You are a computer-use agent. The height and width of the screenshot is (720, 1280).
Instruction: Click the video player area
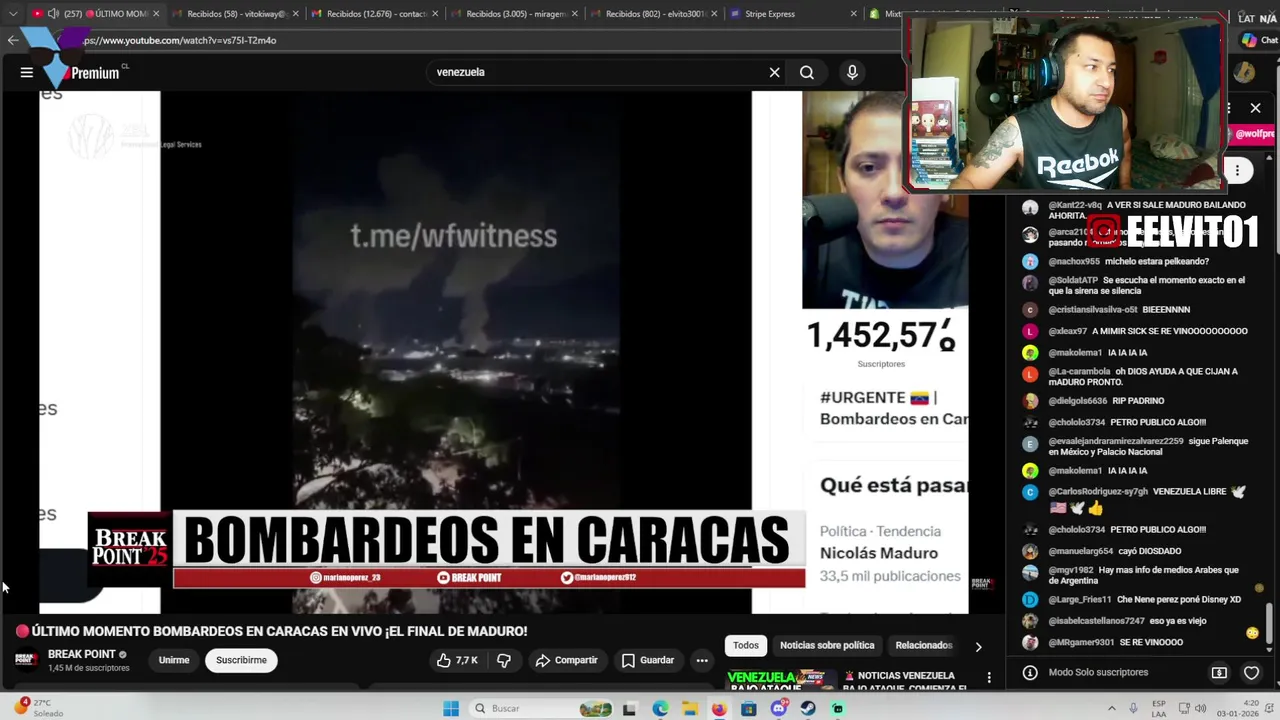503,352
